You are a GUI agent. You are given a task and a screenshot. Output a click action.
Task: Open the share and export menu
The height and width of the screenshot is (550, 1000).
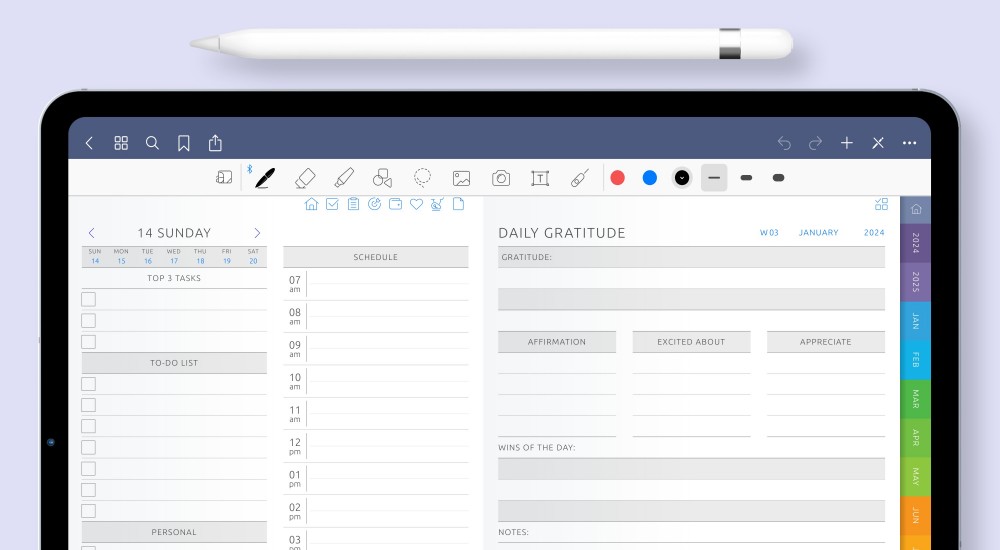[x=216, y=143]
